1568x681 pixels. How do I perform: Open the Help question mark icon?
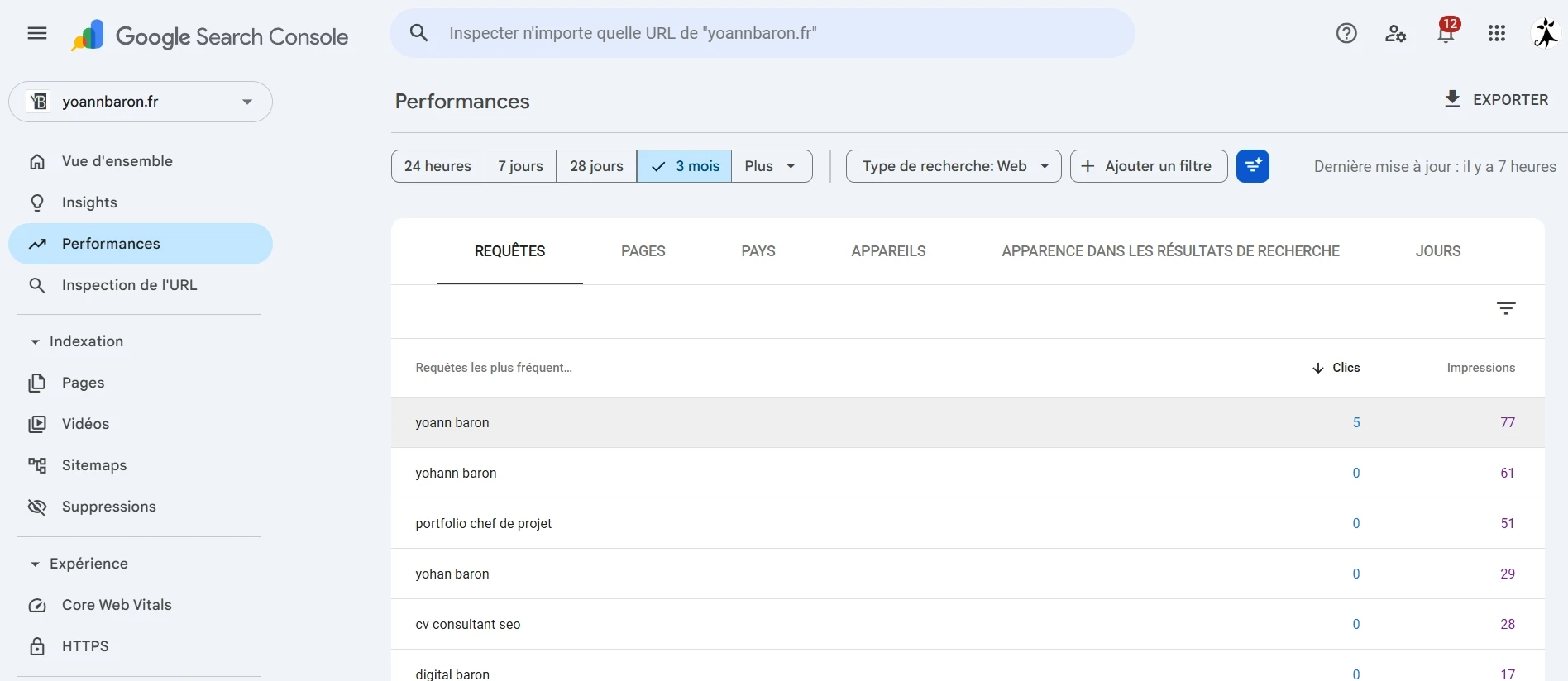1346,33
